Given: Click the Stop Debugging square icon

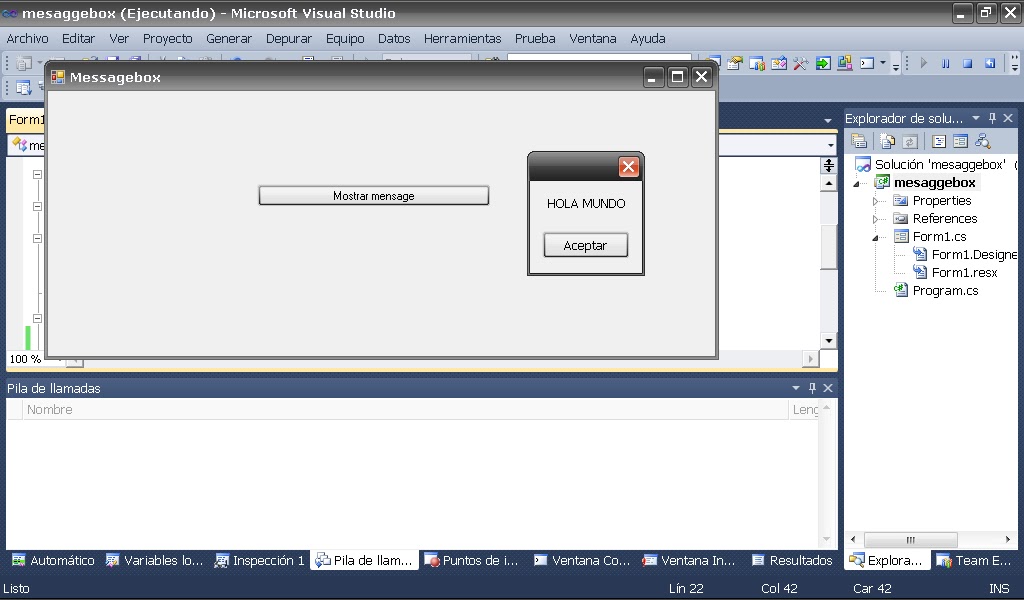Looking at the screenshot, I should coord(966,63).
